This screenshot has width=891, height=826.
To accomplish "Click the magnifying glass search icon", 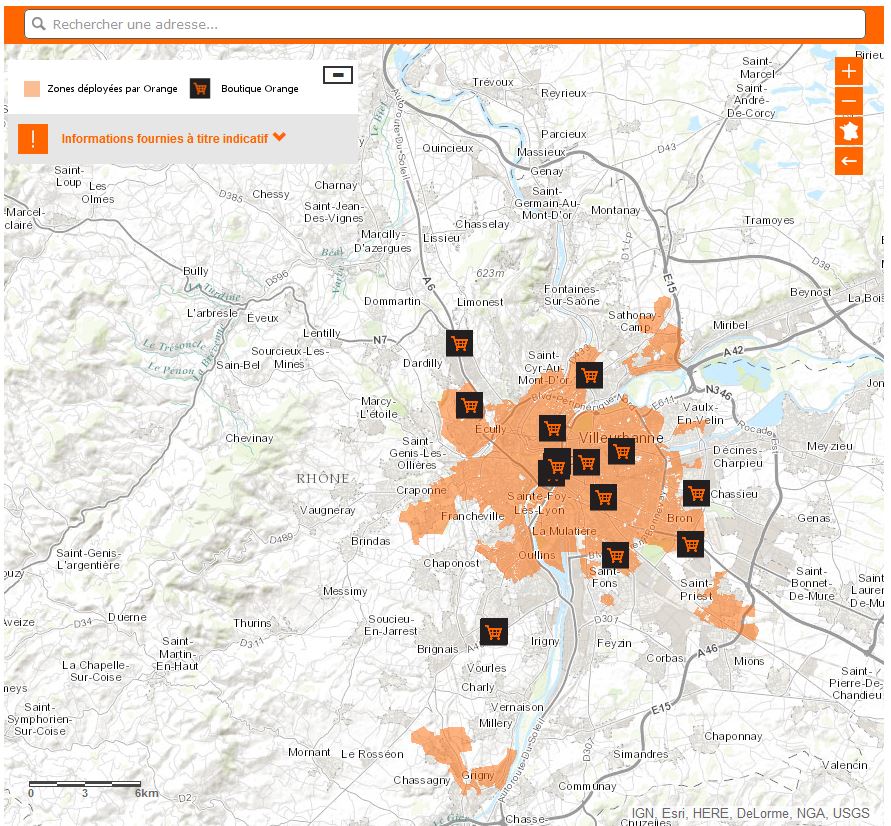I will 39,24.
